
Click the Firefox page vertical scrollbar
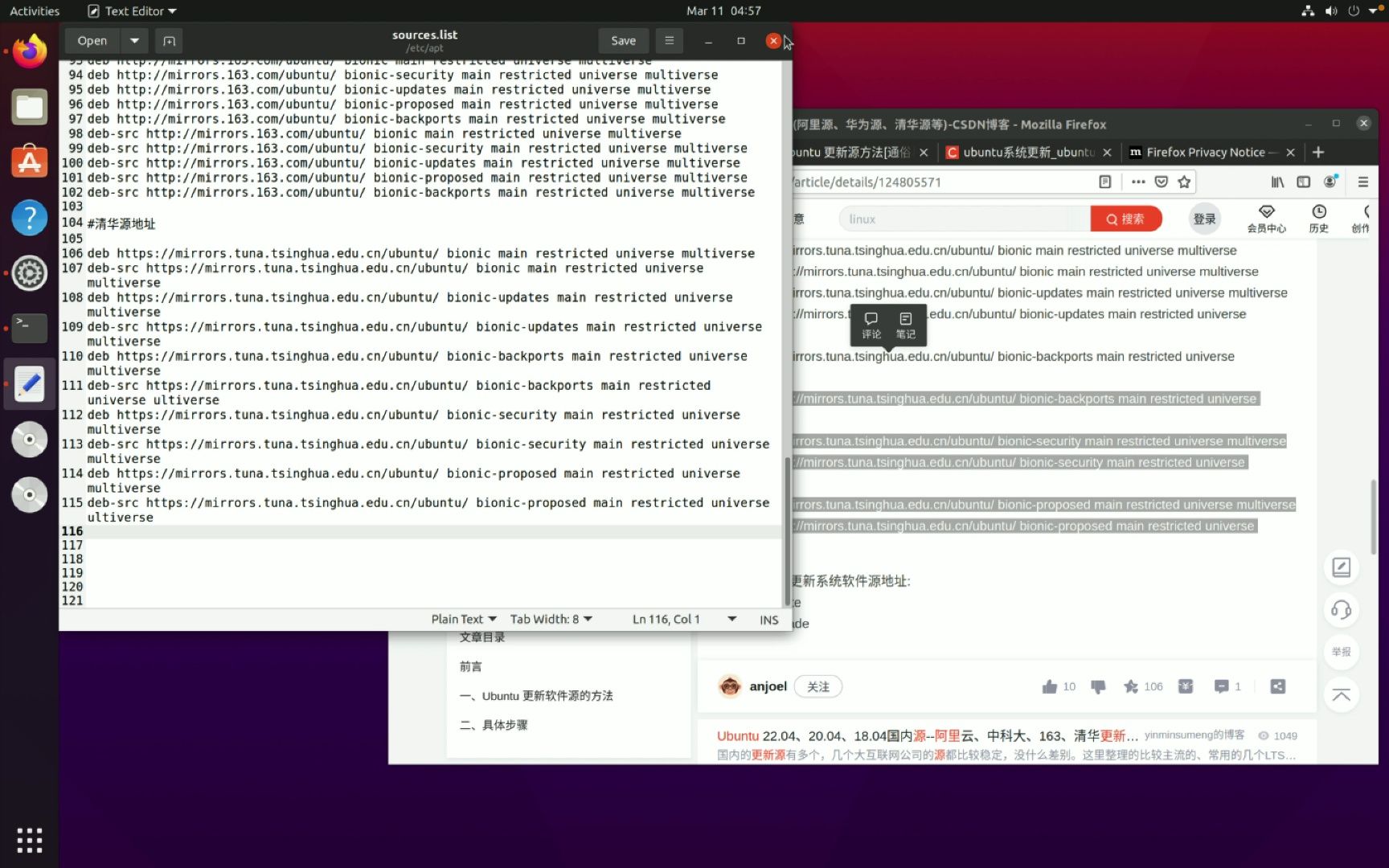coord(1374,516)
